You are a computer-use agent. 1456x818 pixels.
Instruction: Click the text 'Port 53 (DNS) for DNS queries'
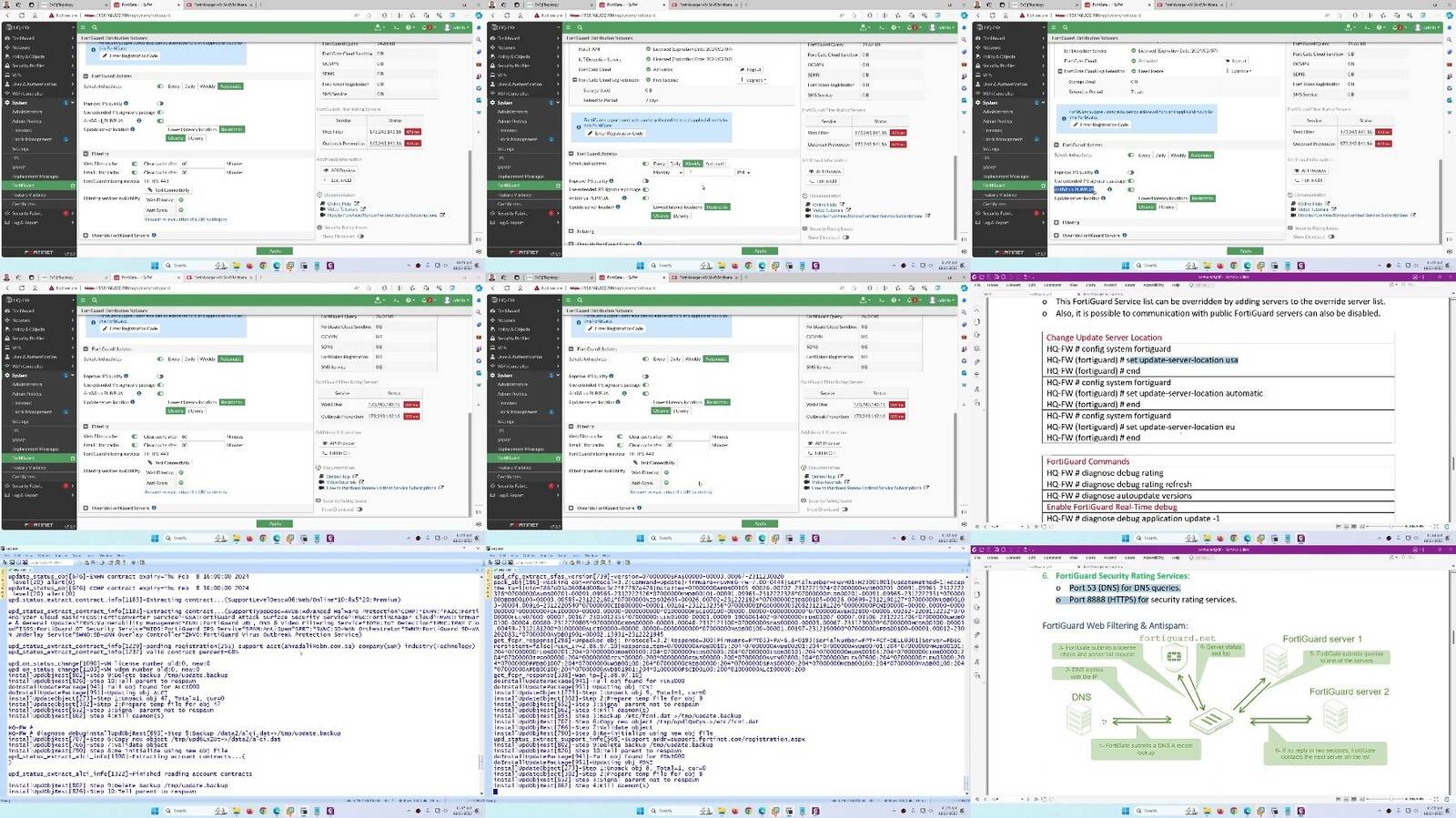1125,588
